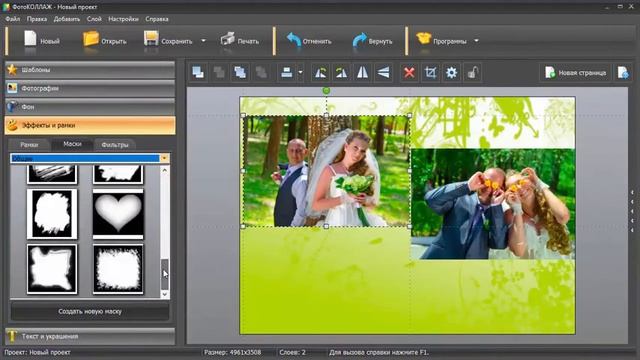Save the collage with the Сохранить icon
This screenshot has height=360, width=640.
point(151,39)
